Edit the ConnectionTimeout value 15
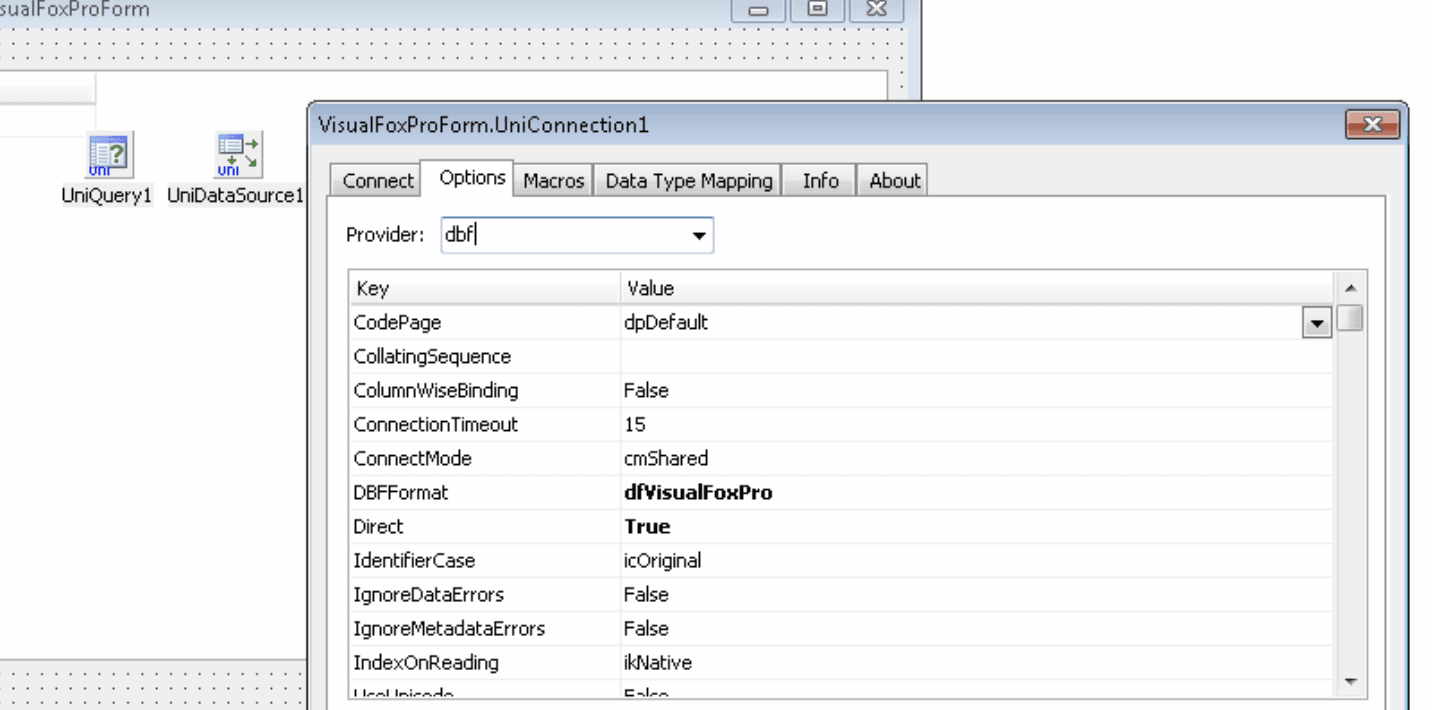Image resolution: width=1432 pixels, height=710 pixels. [x=977, y=425]
